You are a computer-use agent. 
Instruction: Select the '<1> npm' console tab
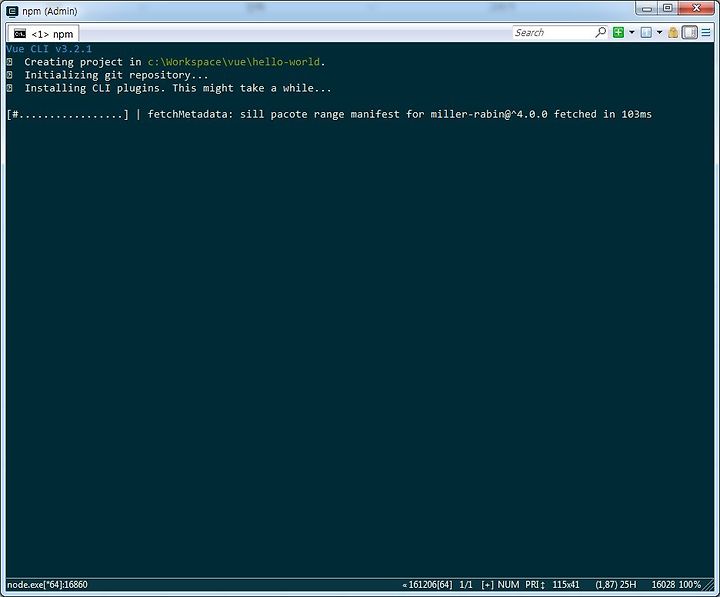pyautogui.click(x=43, y=34)
